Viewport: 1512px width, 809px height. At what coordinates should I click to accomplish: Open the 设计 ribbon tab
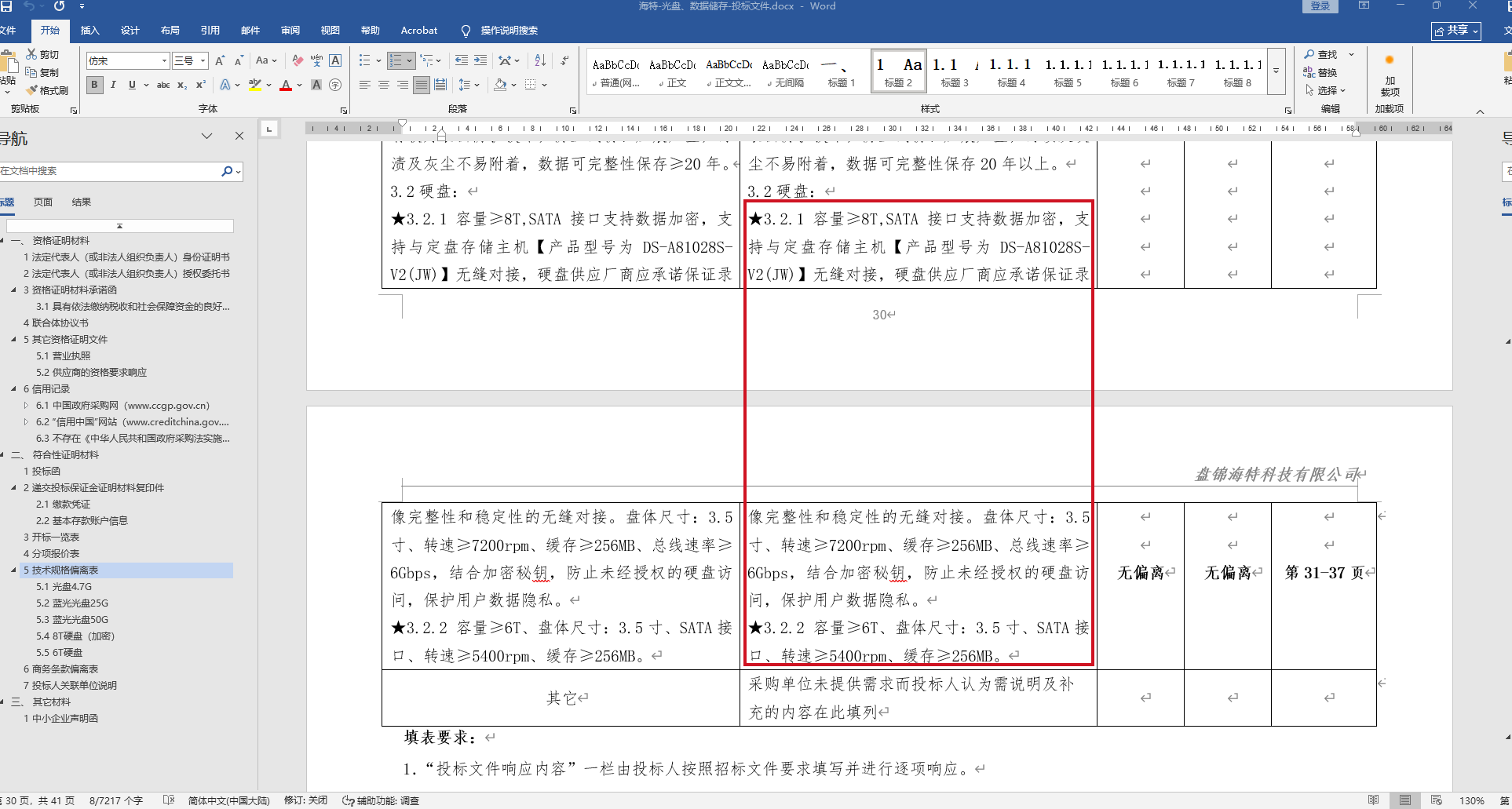point(130,31)
